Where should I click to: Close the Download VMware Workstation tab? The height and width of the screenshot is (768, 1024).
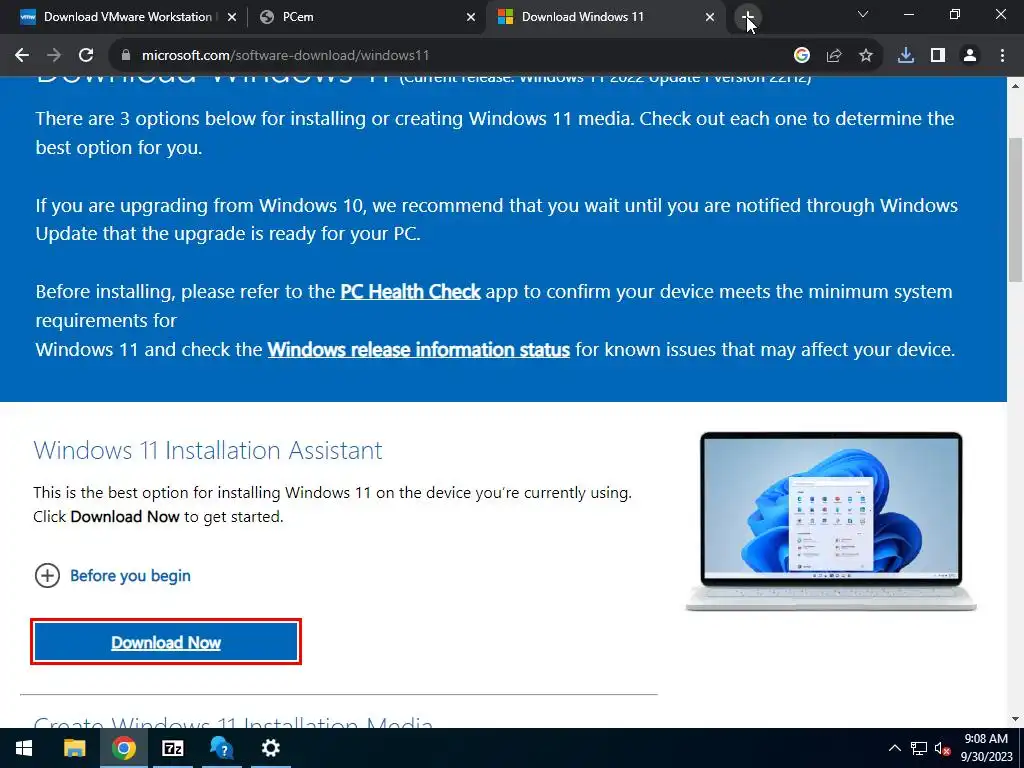click(x=232, y=17)
